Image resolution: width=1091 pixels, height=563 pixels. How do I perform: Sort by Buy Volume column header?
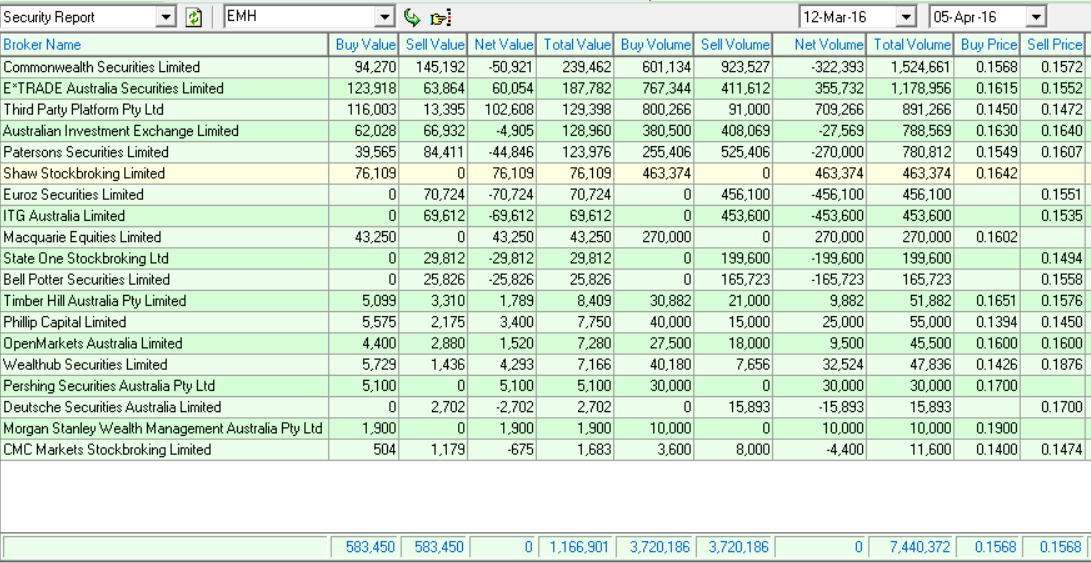click(x=654, y=45)
